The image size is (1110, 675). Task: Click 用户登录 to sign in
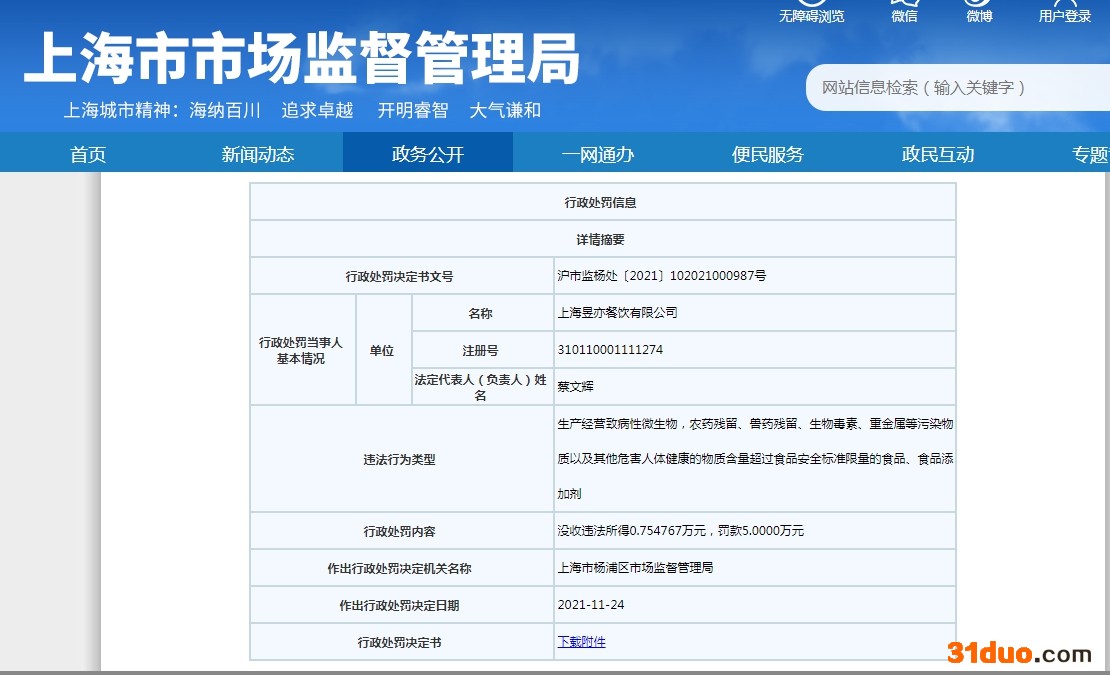pos(1064,14)
